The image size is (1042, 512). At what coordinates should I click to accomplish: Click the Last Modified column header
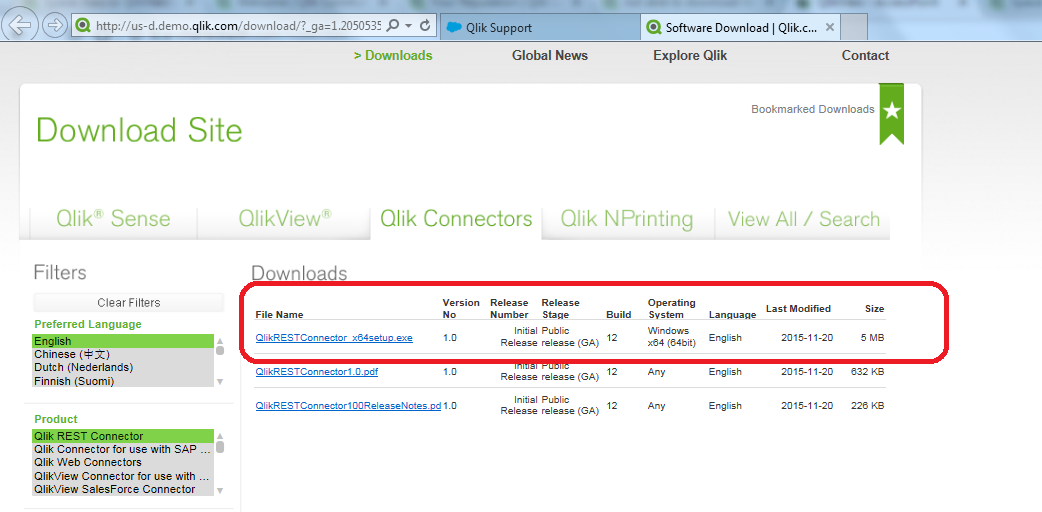(798, 309)
